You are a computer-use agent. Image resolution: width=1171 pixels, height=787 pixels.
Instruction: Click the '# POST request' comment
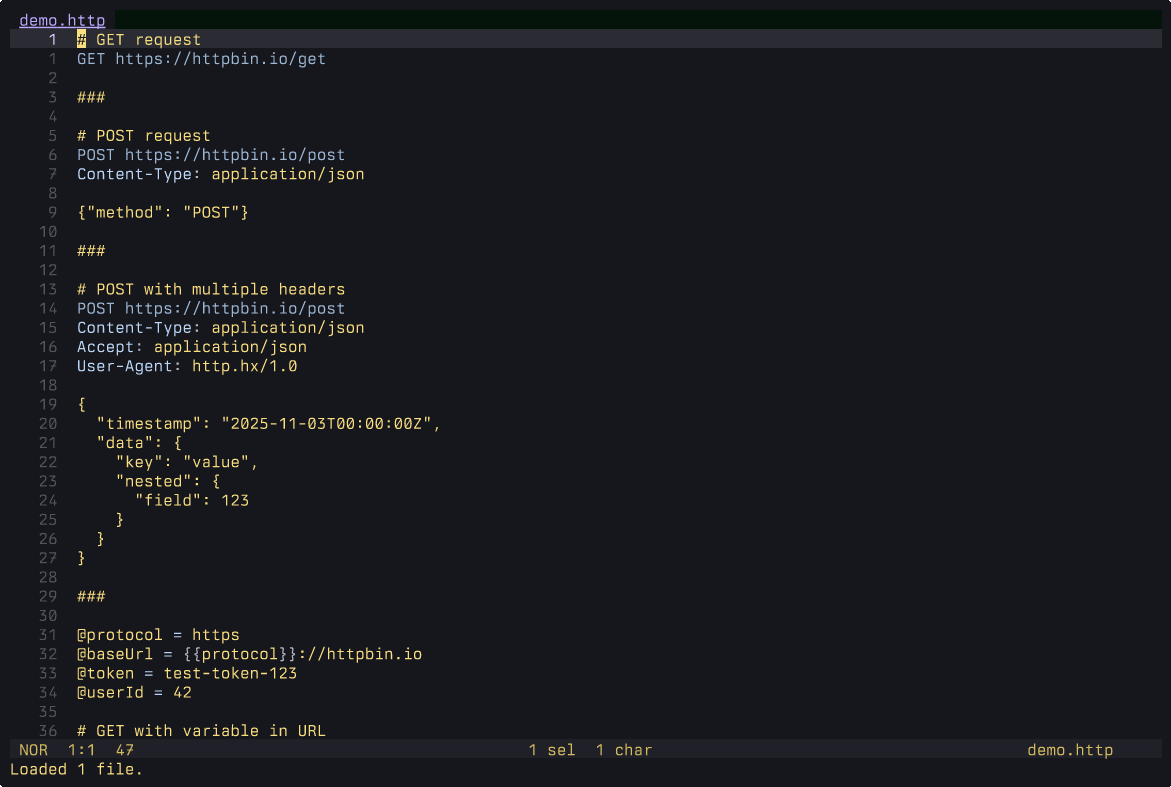click(x=143, y=136)
